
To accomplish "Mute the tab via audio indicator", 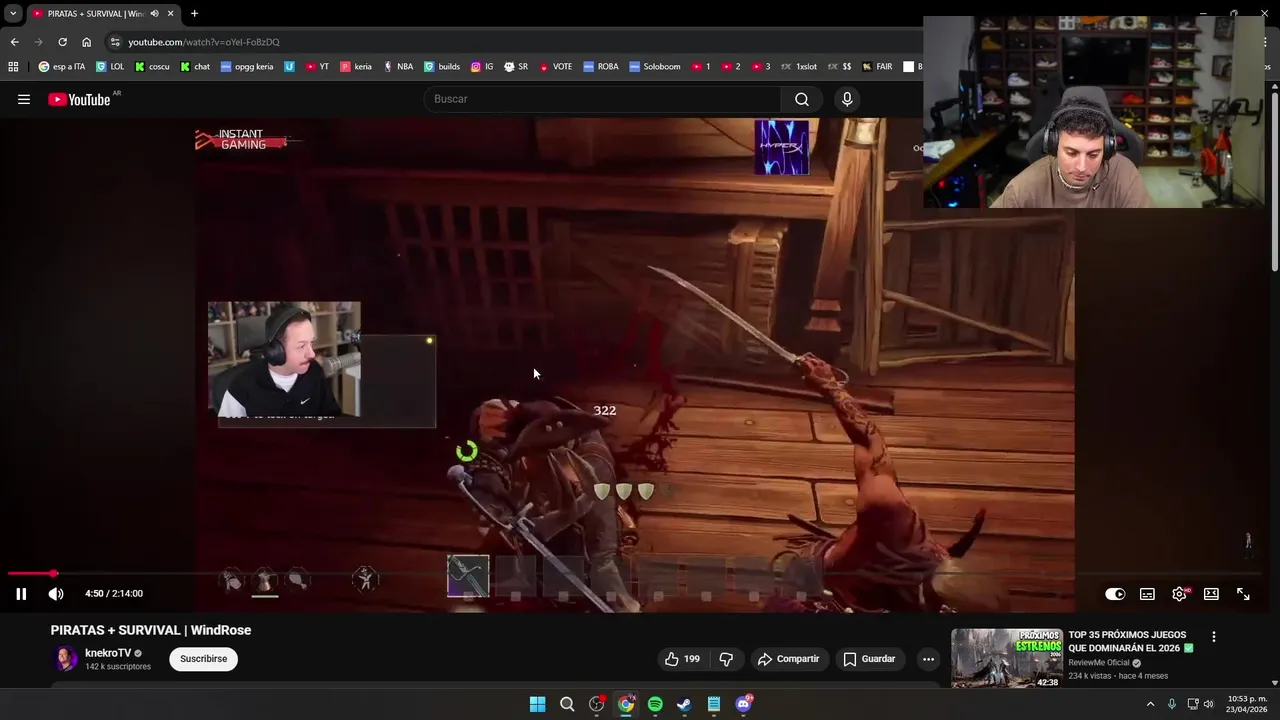I will tap(154, 13).
